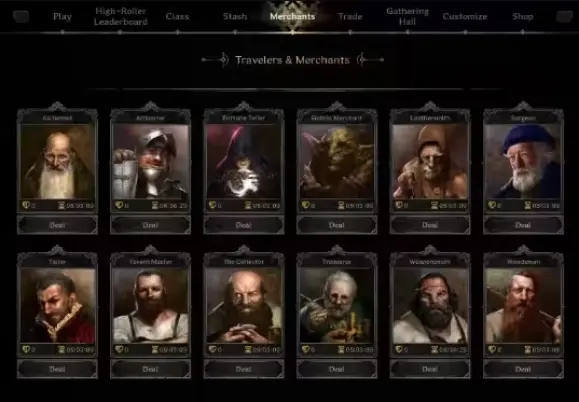Click the Weaponsmith's hourglass timer icon

pos(434,349)
